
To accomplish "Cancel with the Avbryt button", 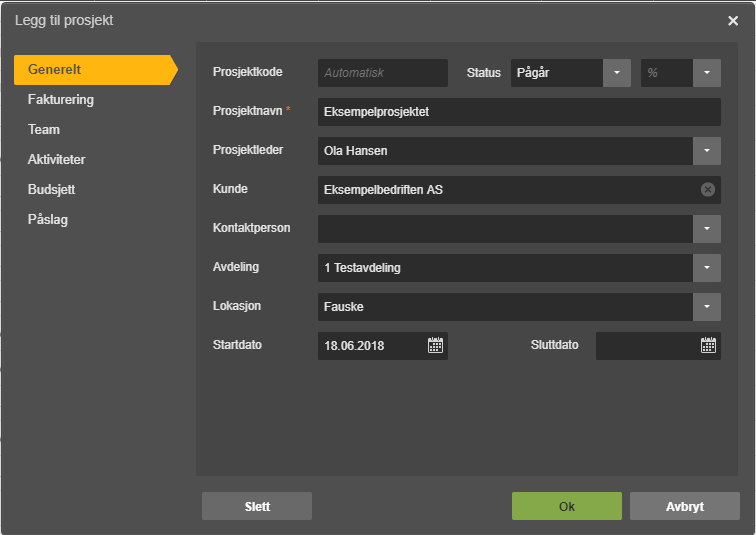I will coord(685,506).
